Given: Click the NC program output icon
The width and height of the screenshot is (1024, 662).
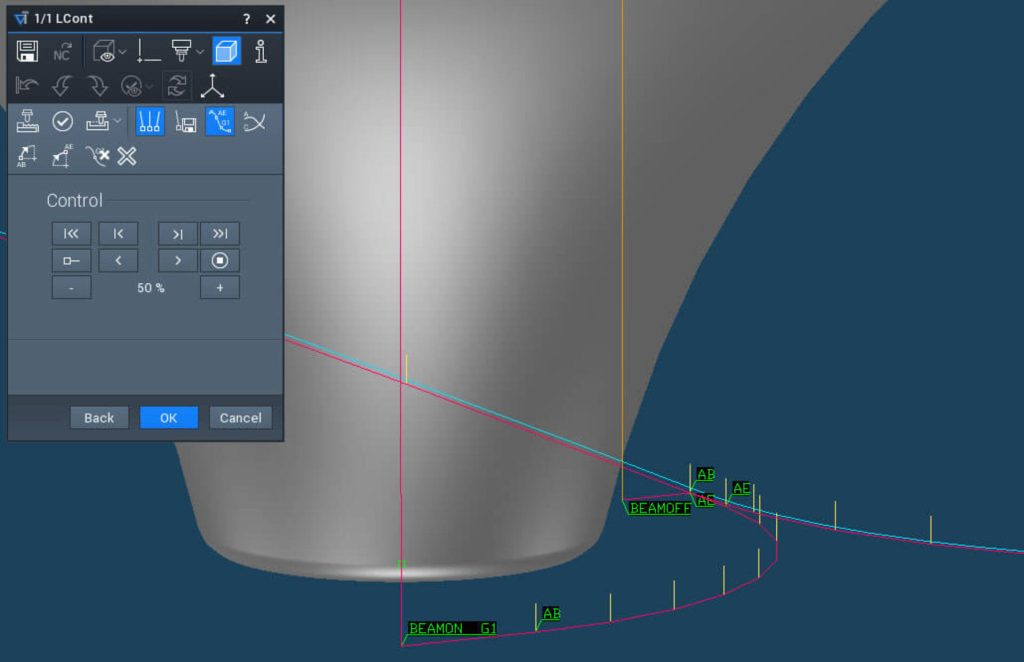Looking at the screenshot, I should click(x=62, y=52).
